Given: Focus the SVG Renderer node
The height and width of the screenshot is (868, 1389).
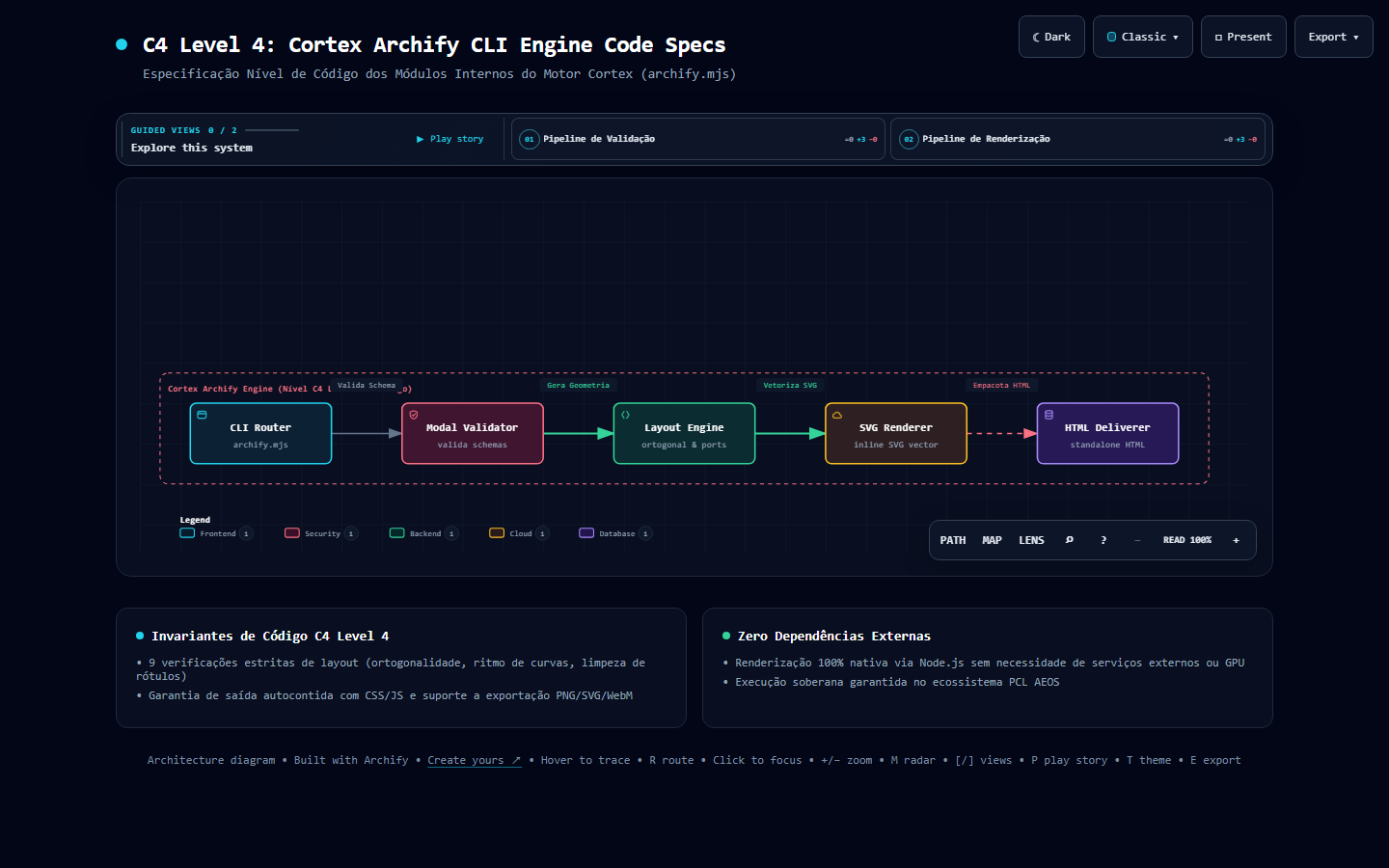Looking at the screenshot, I should click(x=896, y=434).
